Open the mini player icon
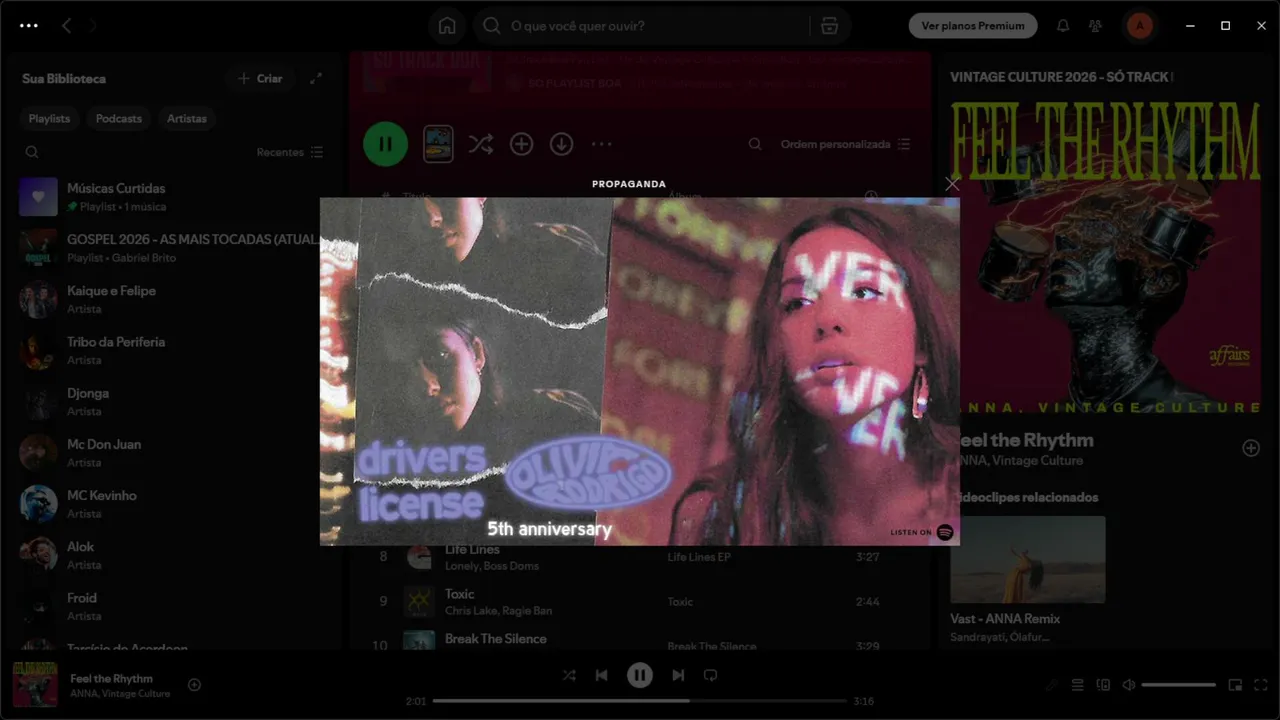Viewport: 1280px width, 720px height. (x=1235, y=685)
